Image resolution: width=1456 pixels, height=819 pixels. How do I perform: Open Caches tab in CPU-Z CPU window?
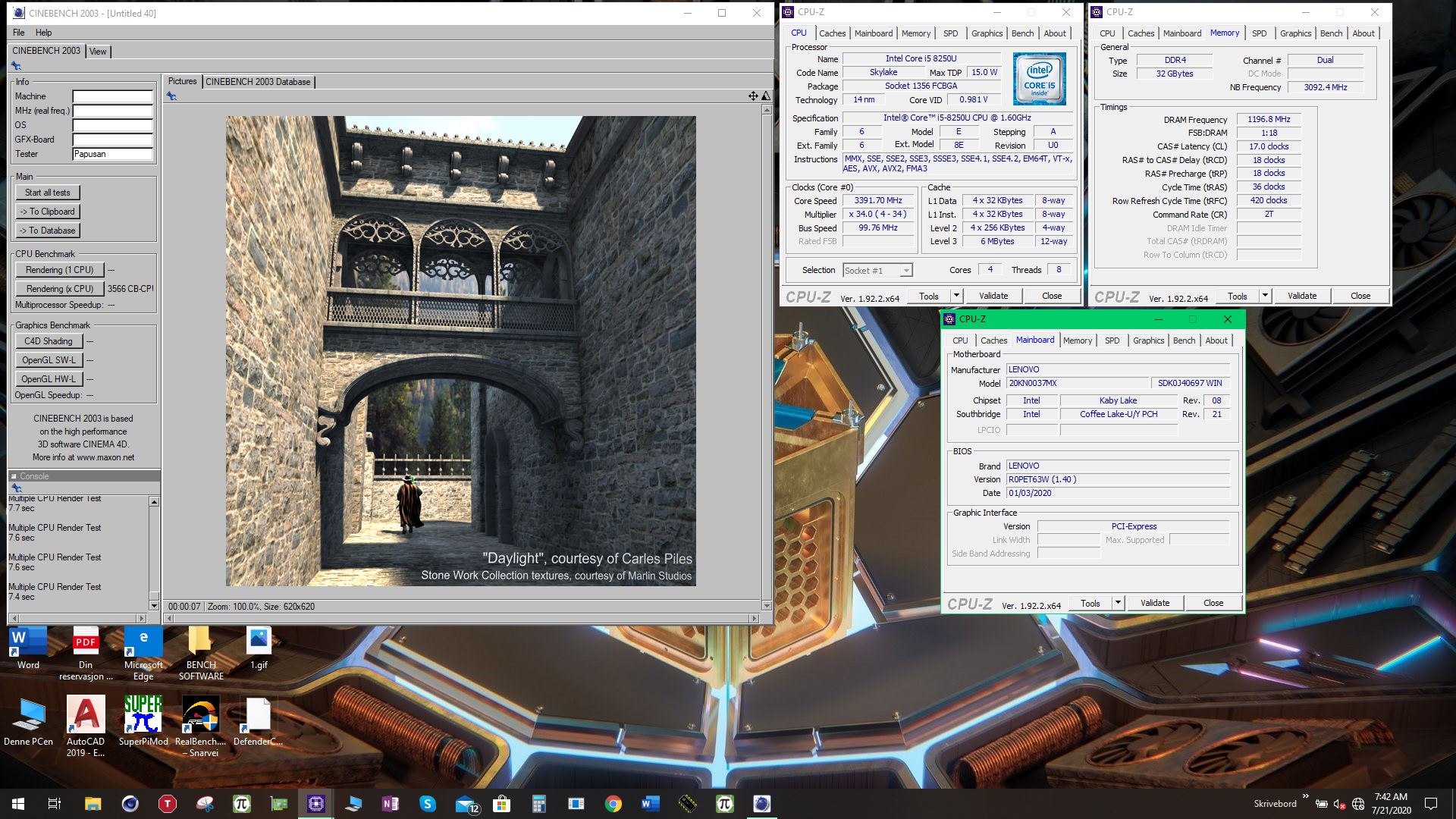click(x=832, y=33)
